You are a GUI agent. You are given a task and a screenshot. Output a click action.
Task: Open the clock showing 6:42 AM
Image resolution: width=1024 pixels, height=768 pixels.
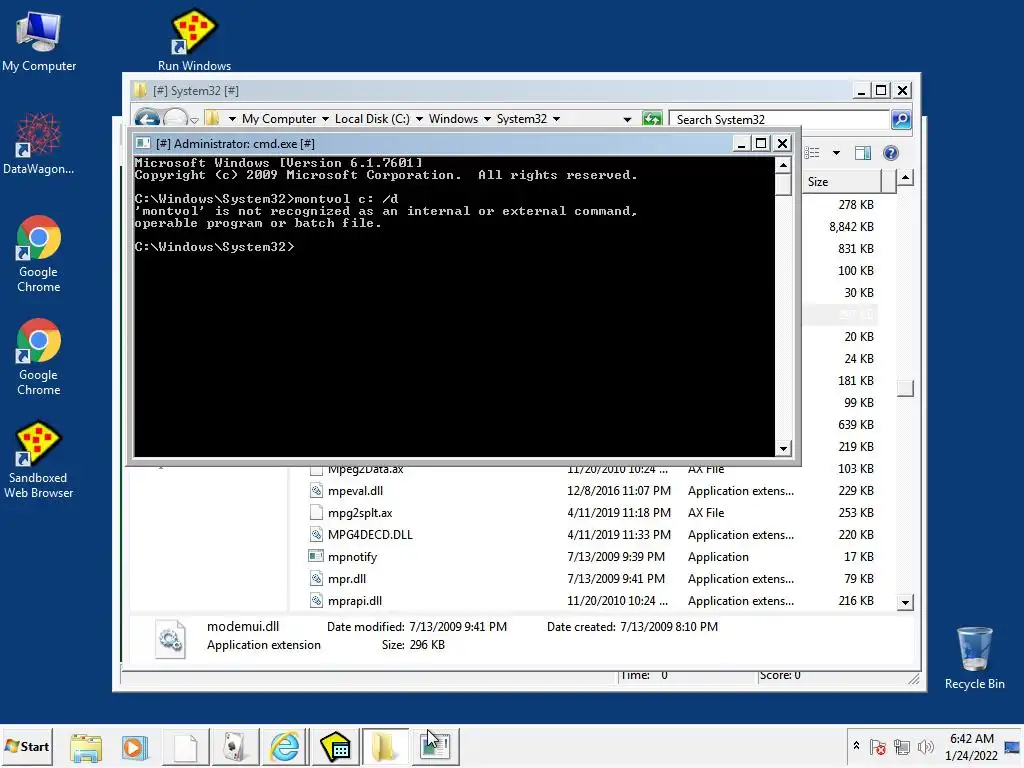(971, 746)
